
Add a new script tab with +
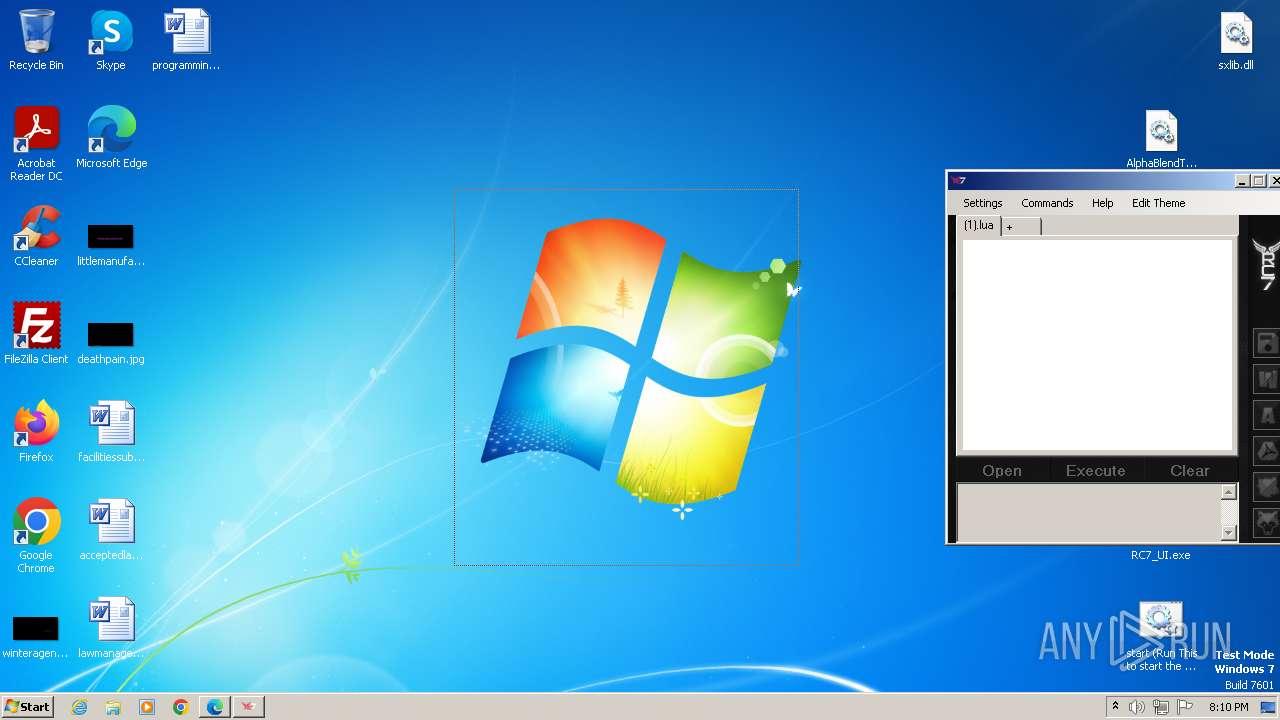pos(1020,227)
